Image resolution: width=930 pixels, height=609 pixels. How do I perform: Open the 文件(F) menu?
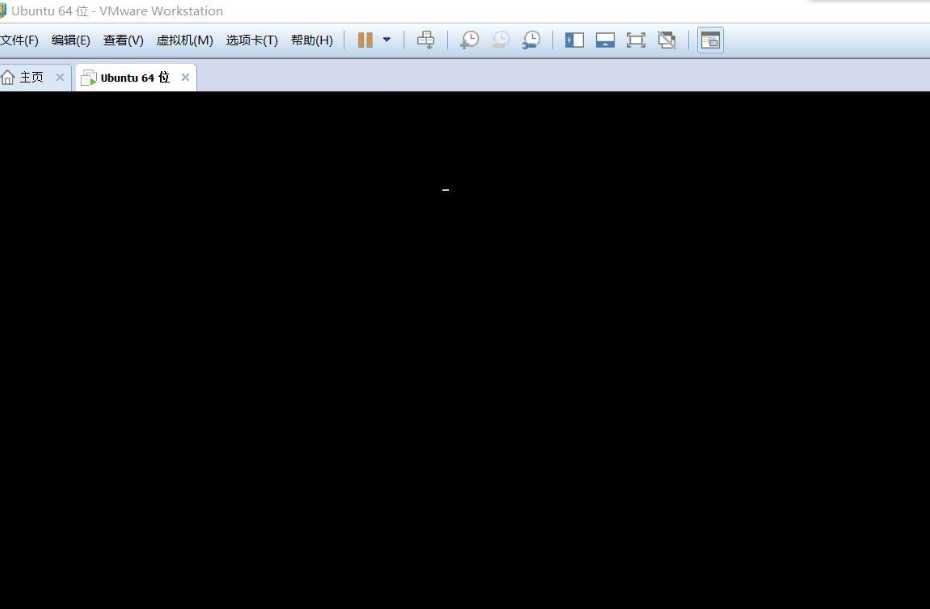[x=19, y=40]
